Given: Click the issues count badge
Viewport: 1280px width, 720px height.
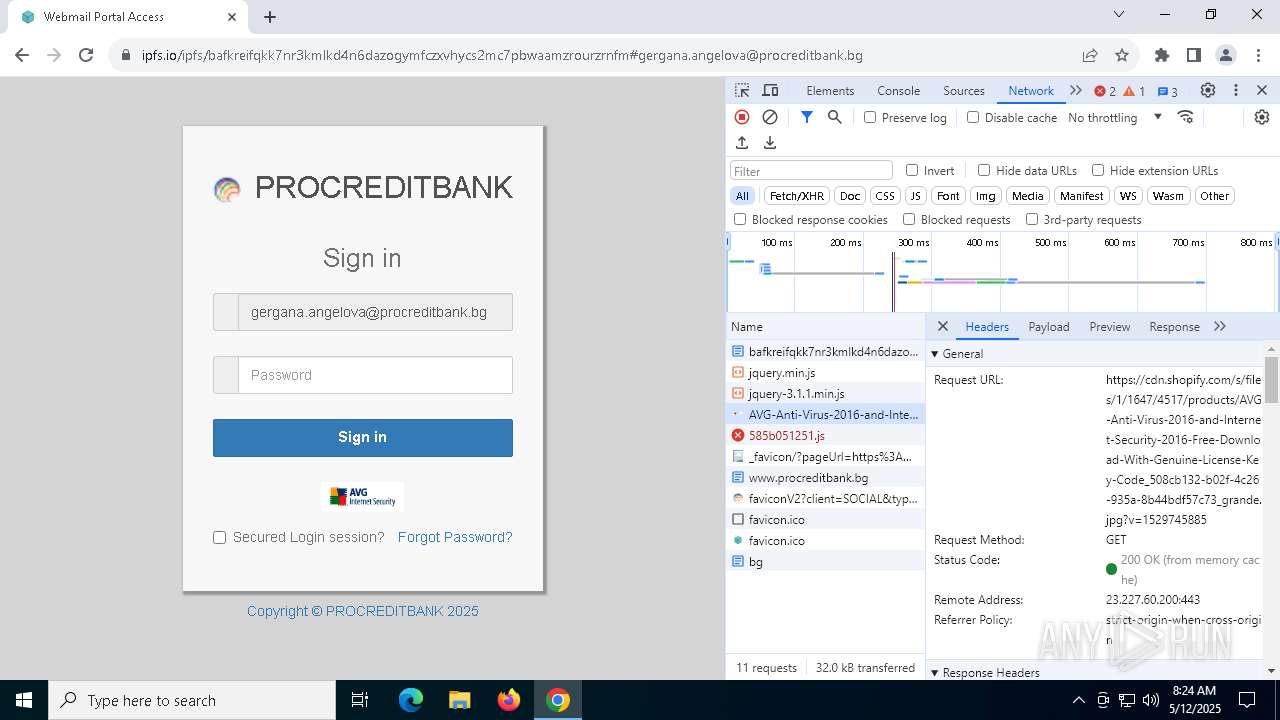Looking at the screenshot, I should point(1168,91).
